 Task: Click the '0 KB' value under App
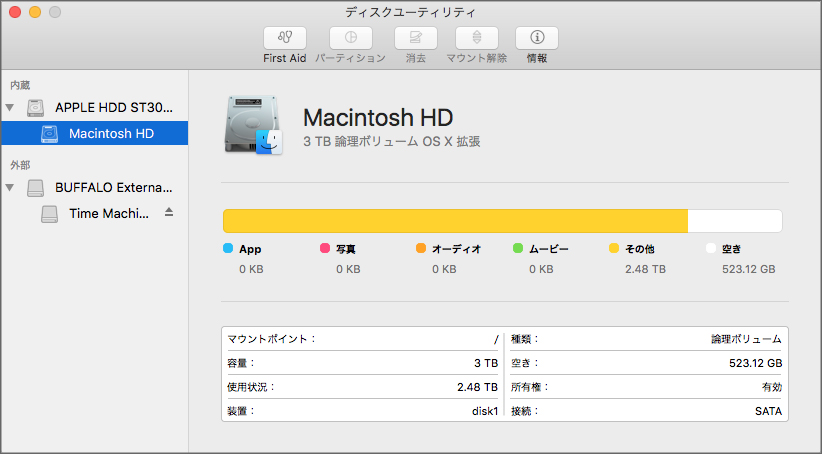coord(251,269)
